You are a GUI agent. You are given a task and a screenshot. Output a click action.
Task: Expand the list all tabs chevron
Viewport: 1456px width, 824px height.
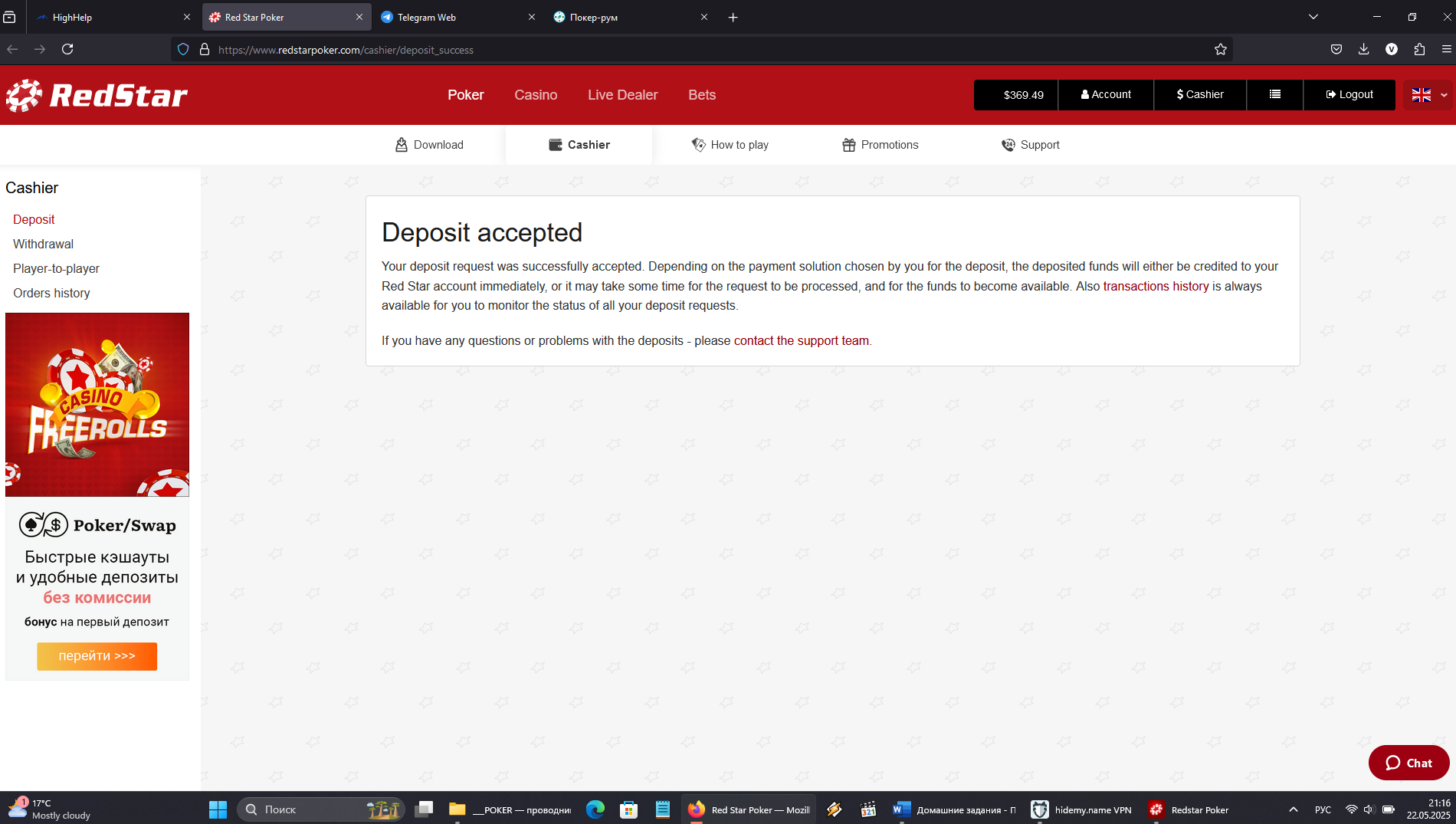point(1313,17)
